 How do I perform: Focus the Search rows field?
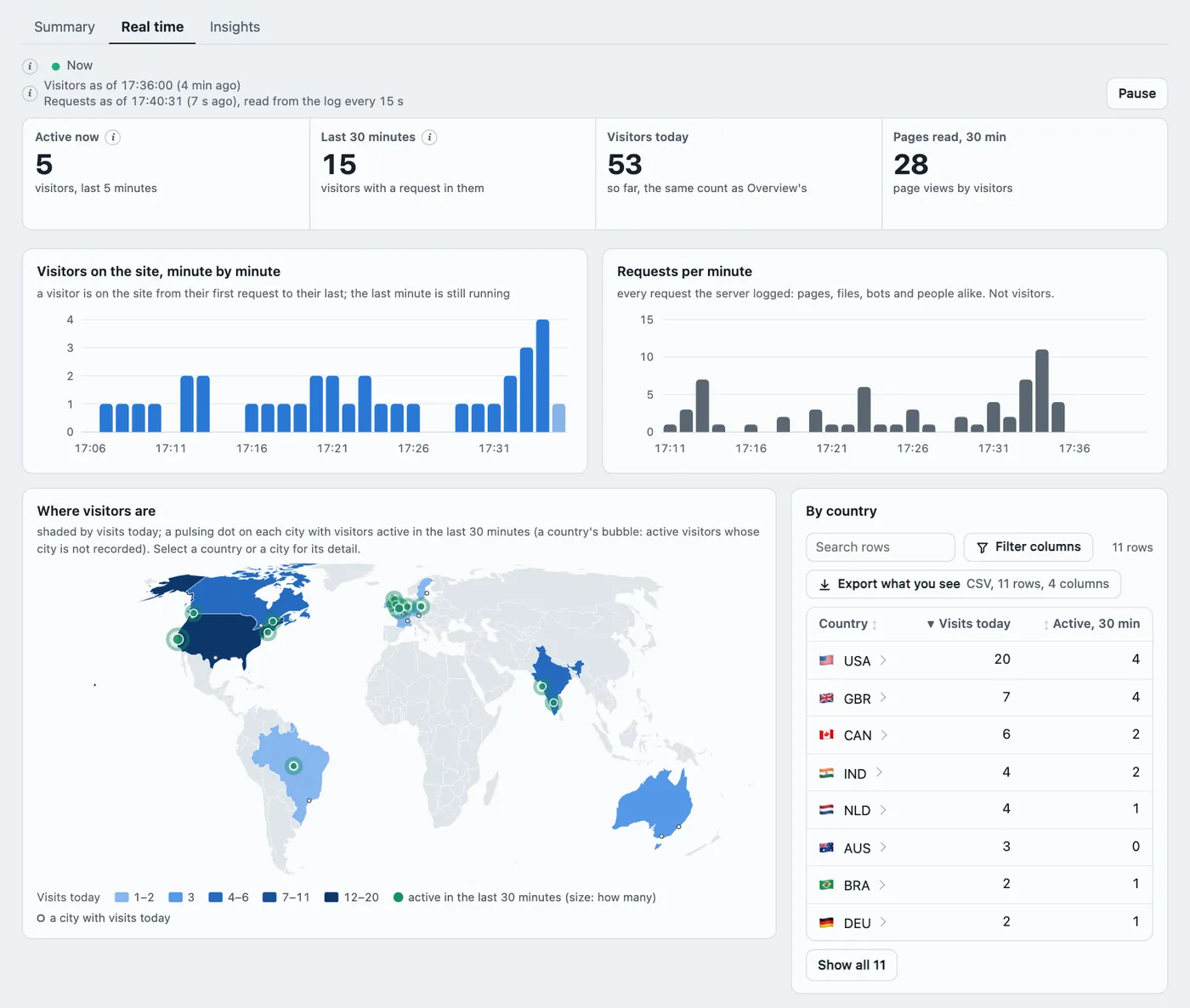tap(880, 547)
